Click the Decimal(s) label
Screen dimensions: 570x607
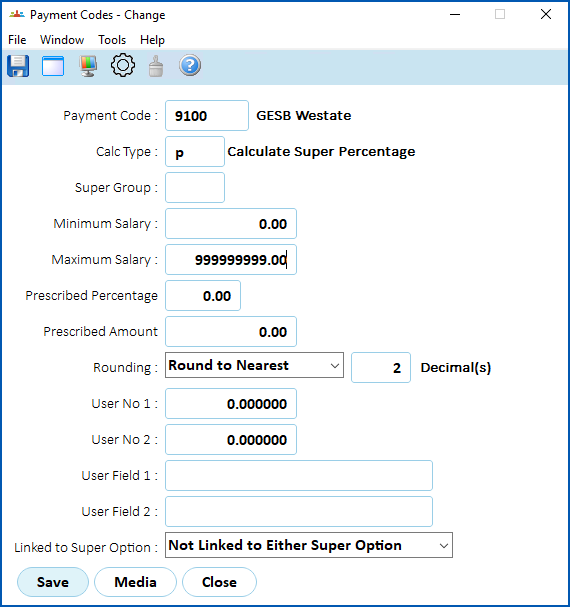point(456,367)
